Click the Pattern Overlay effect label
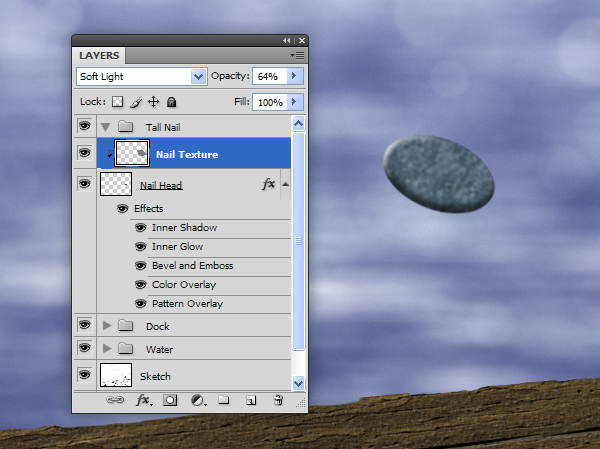 188,304
